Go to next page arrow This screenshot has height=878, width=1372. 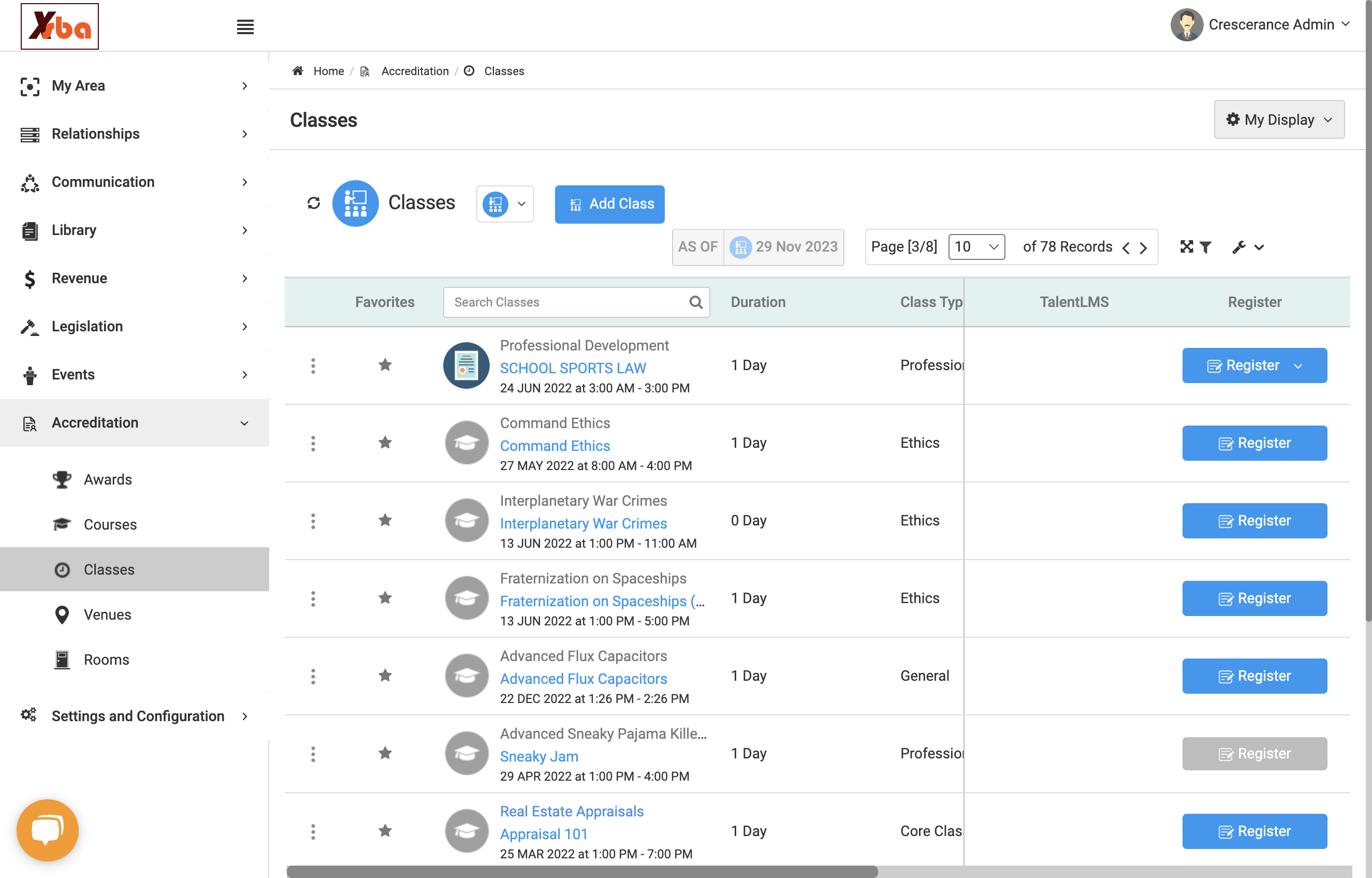tap(1144, 247)
